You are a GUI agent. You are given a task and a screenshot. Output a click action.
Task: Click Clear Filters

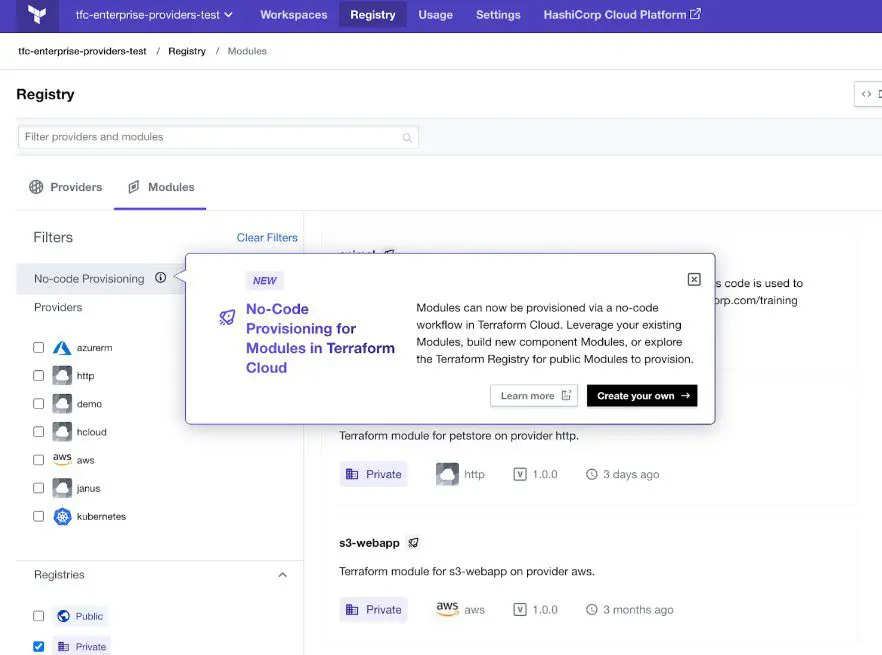coord(267,237)
